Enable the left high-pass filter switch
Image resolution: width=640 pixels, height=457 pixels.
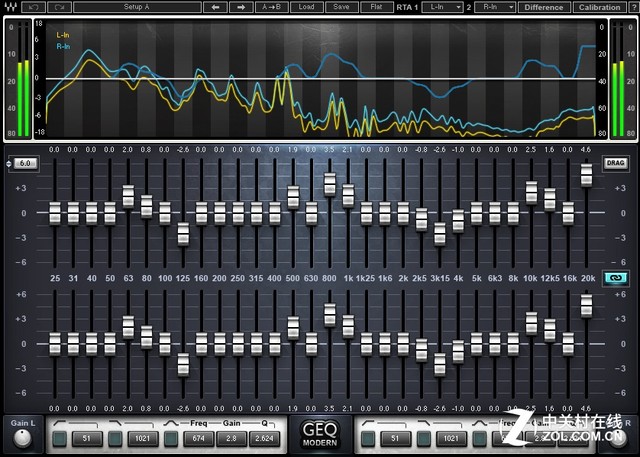pyautogui.click(x=60, y=439)
